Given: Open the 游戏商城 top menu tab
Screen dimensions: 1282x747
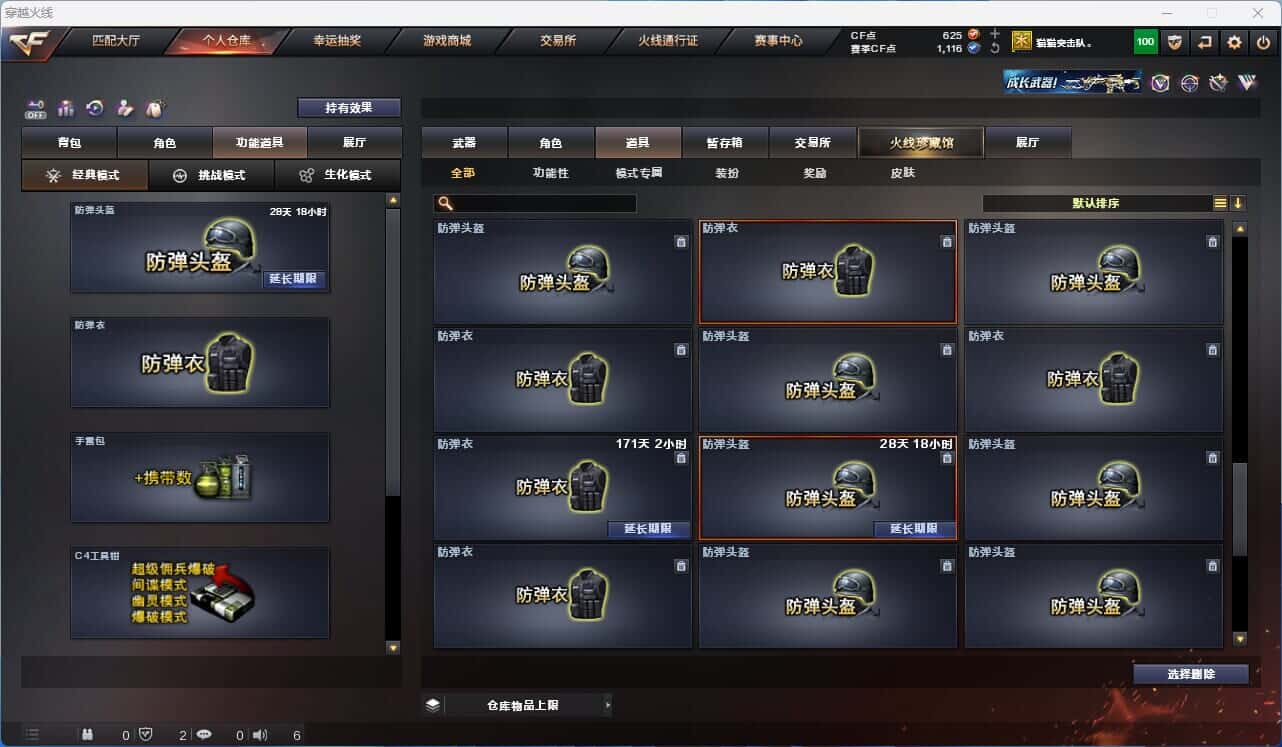Looking at the screenshot, I should [x=447, y=41].
